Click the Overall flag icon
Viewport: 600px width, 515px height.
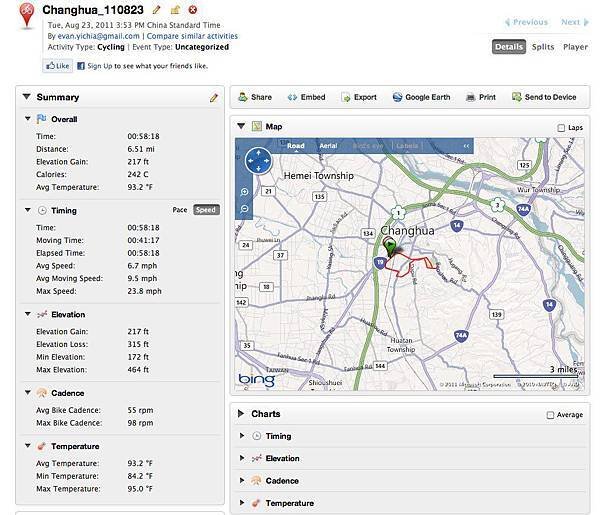[41, 119]
